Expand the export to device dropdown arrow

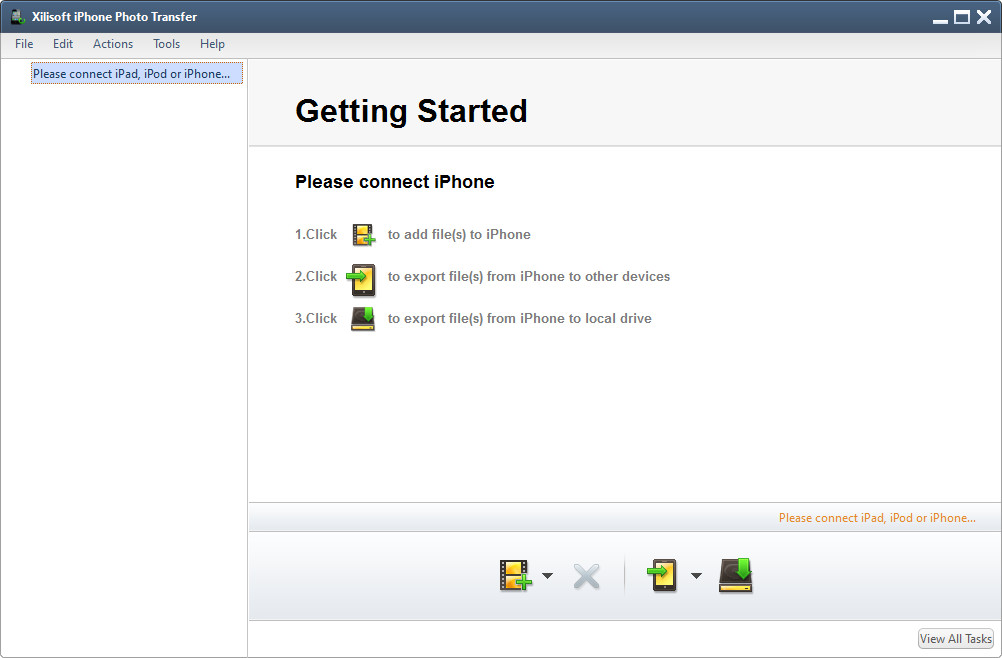point(697,576)
